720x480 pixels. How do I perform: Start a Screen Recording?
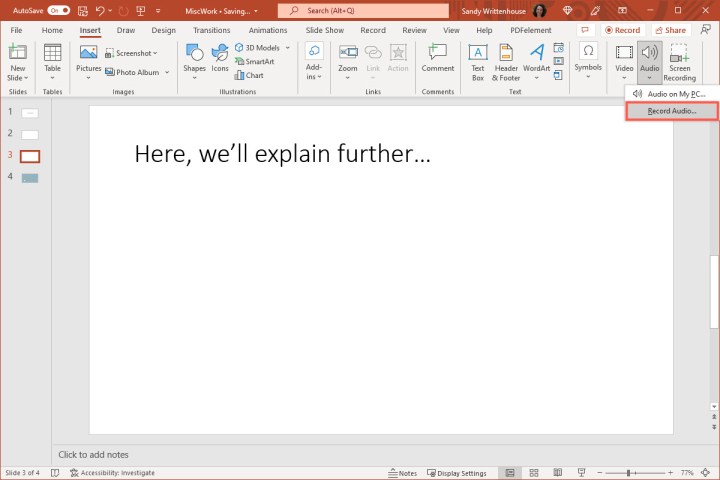click(x=680, y=62)
